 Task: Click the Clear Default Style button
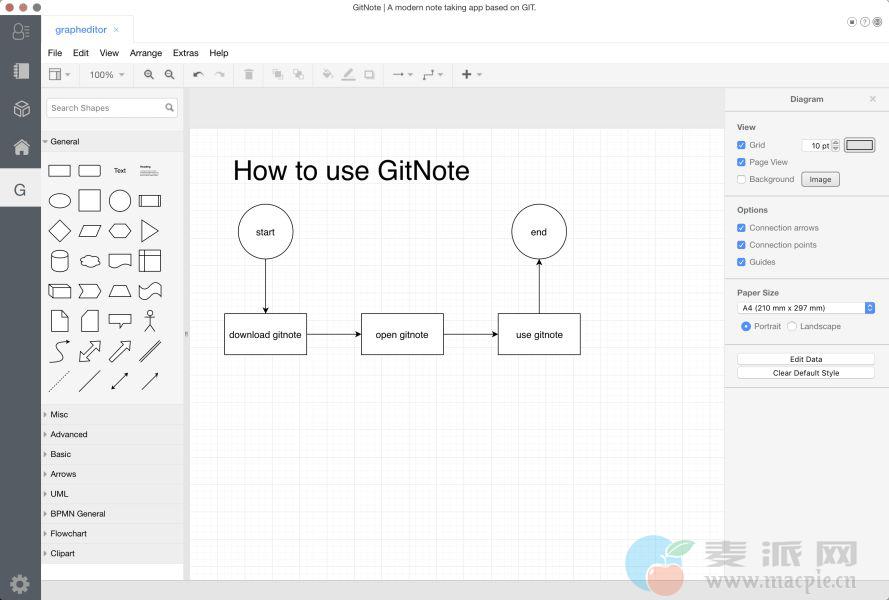(805, 373)
